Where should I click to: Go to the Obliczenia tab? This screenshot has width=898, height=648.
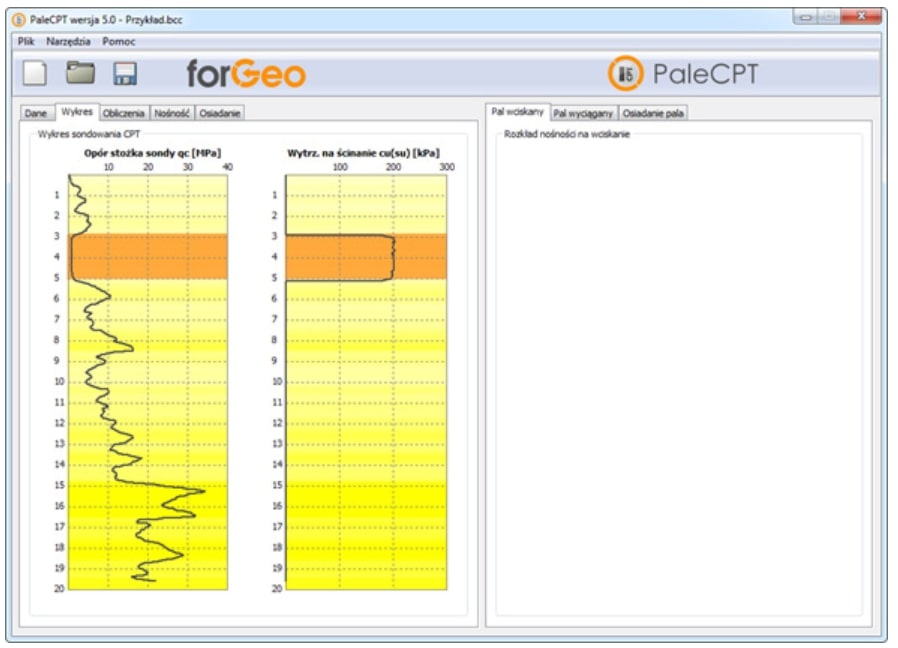tap(123, 113)
